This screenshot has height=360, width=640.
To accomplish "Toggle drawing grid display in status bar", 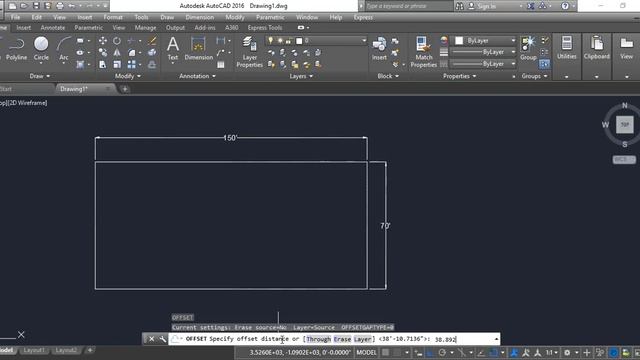I will pyautogui.click(x=385, y=352).
